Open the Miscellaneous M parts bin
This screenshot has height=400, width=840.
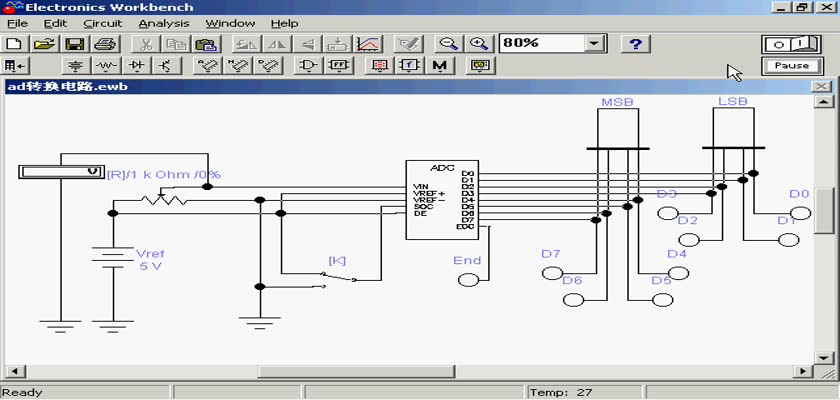(x=439, y=65)
